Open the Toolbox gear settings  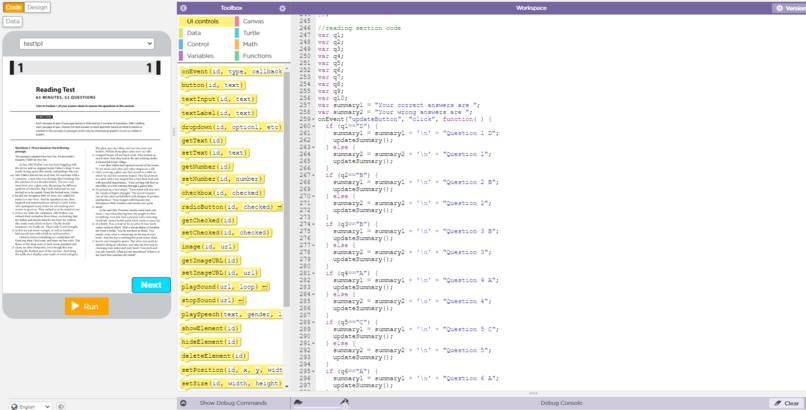pos(282,8)
